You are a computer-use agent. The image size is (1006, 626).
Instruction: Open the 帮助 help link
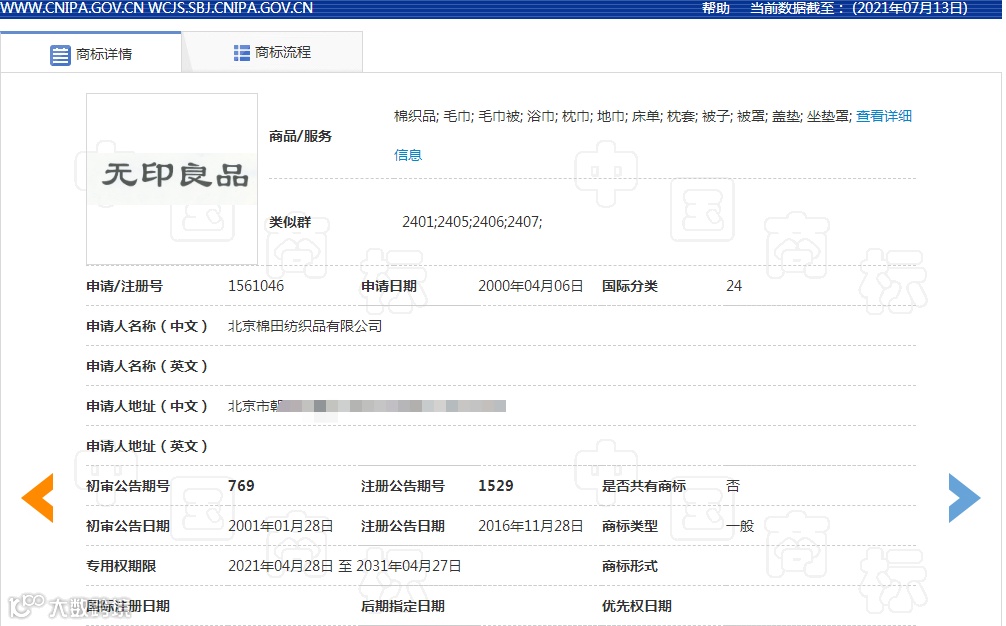click(x=715, y=8)
